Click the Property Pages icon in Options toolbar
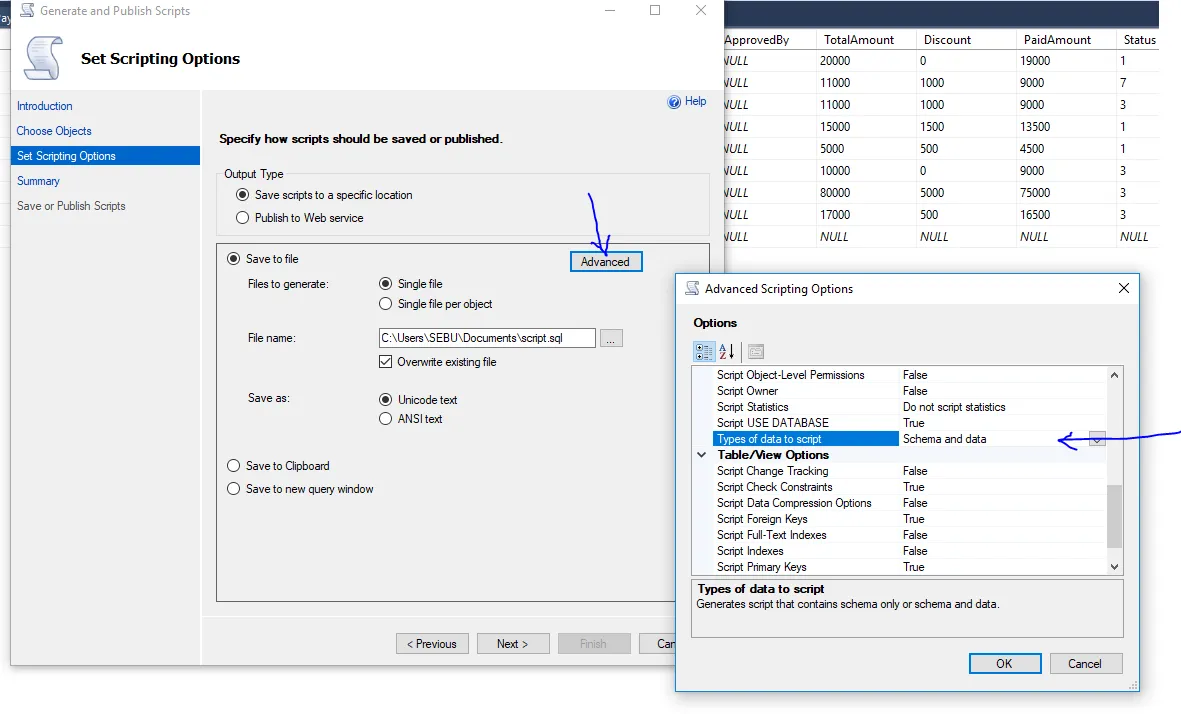The height and width of the screenshot is (714, 1181). tap(756, 352)
